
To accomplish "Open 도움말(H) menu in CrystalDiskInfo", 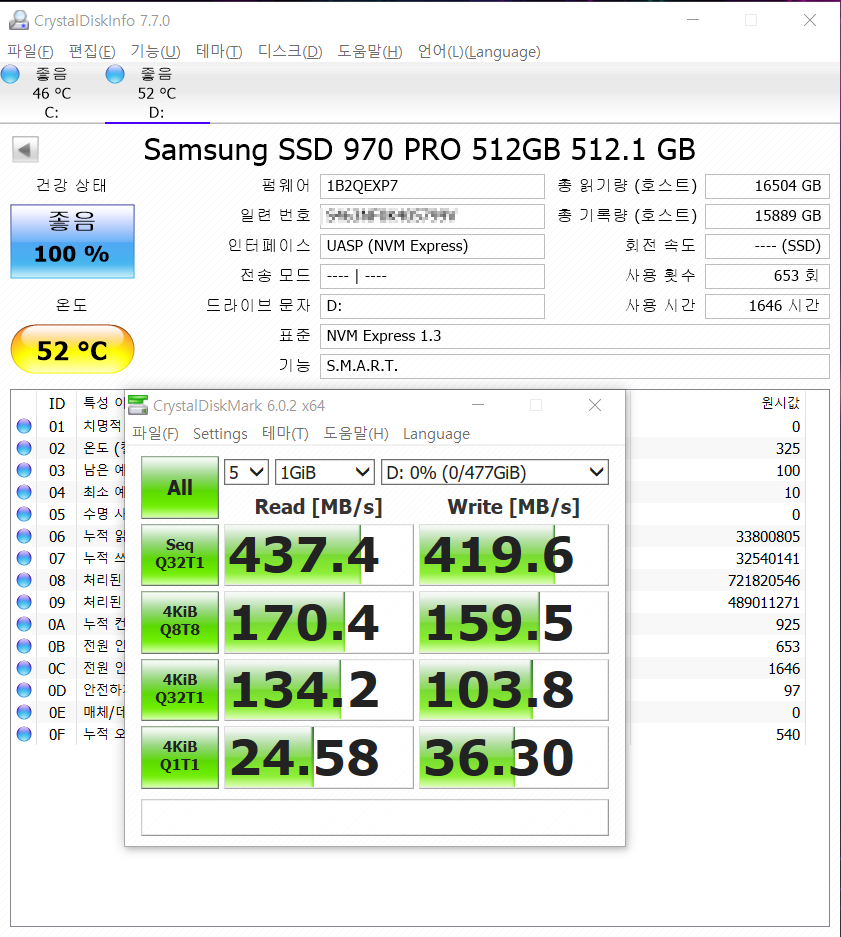I will [370, 52].
